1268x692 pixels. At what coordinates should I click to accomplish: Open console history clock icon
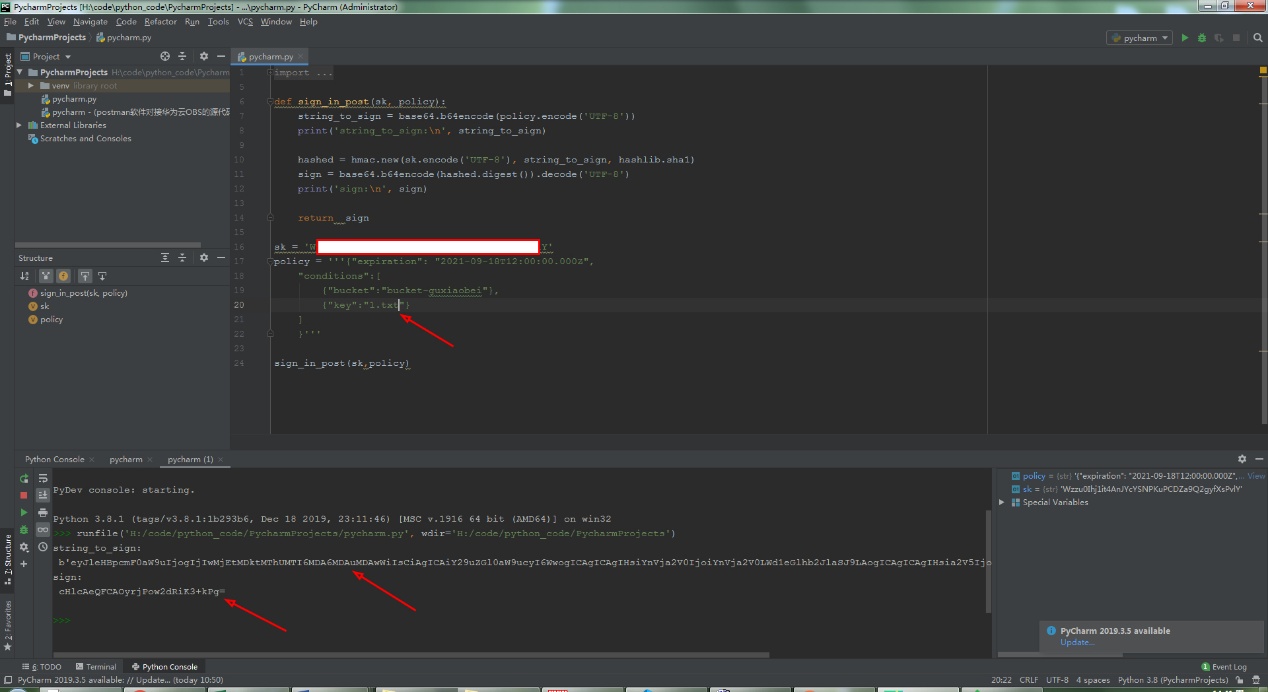coord(43,547)
